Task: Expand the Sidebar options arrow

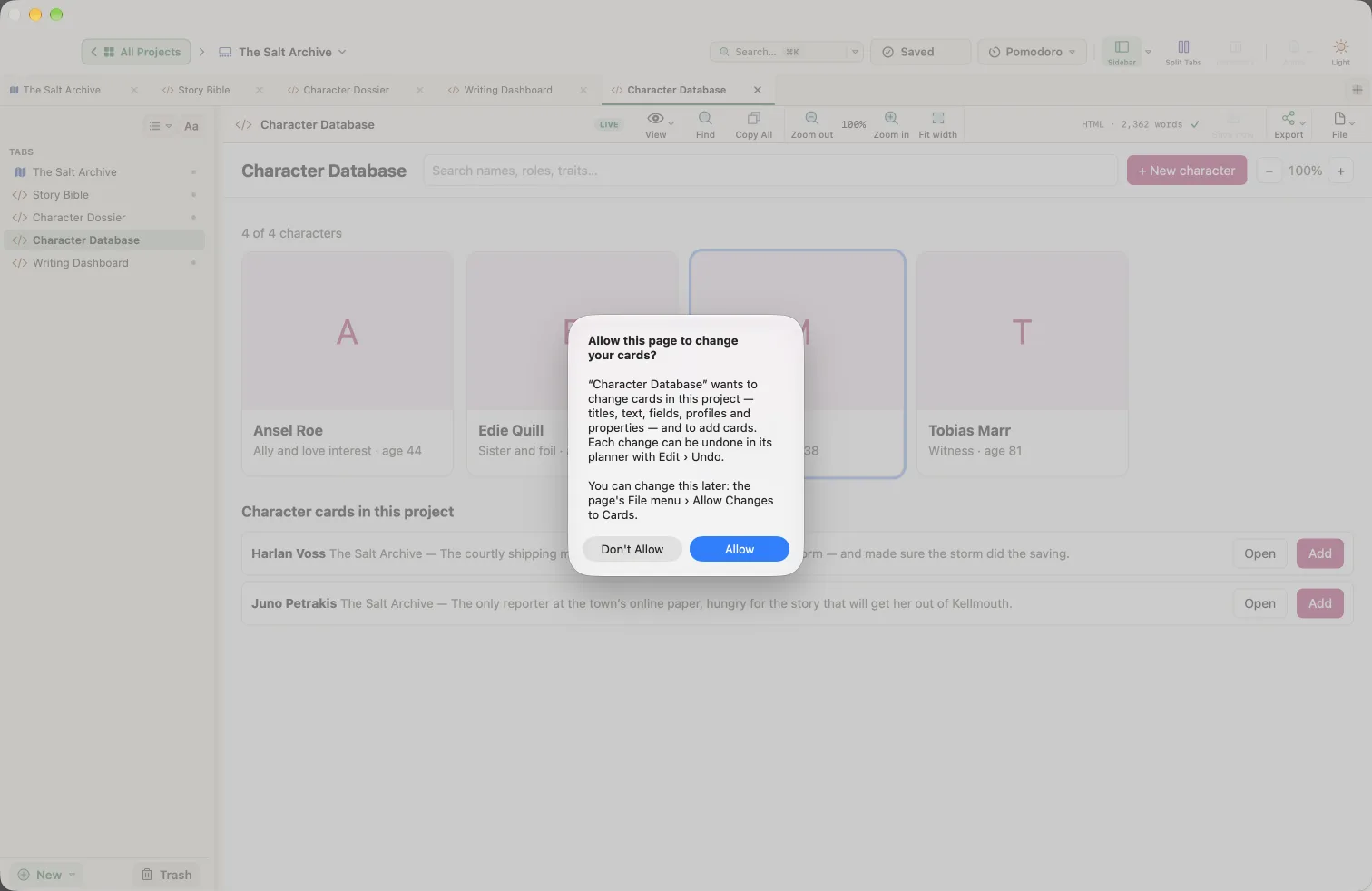Action: coord(1148,52)
